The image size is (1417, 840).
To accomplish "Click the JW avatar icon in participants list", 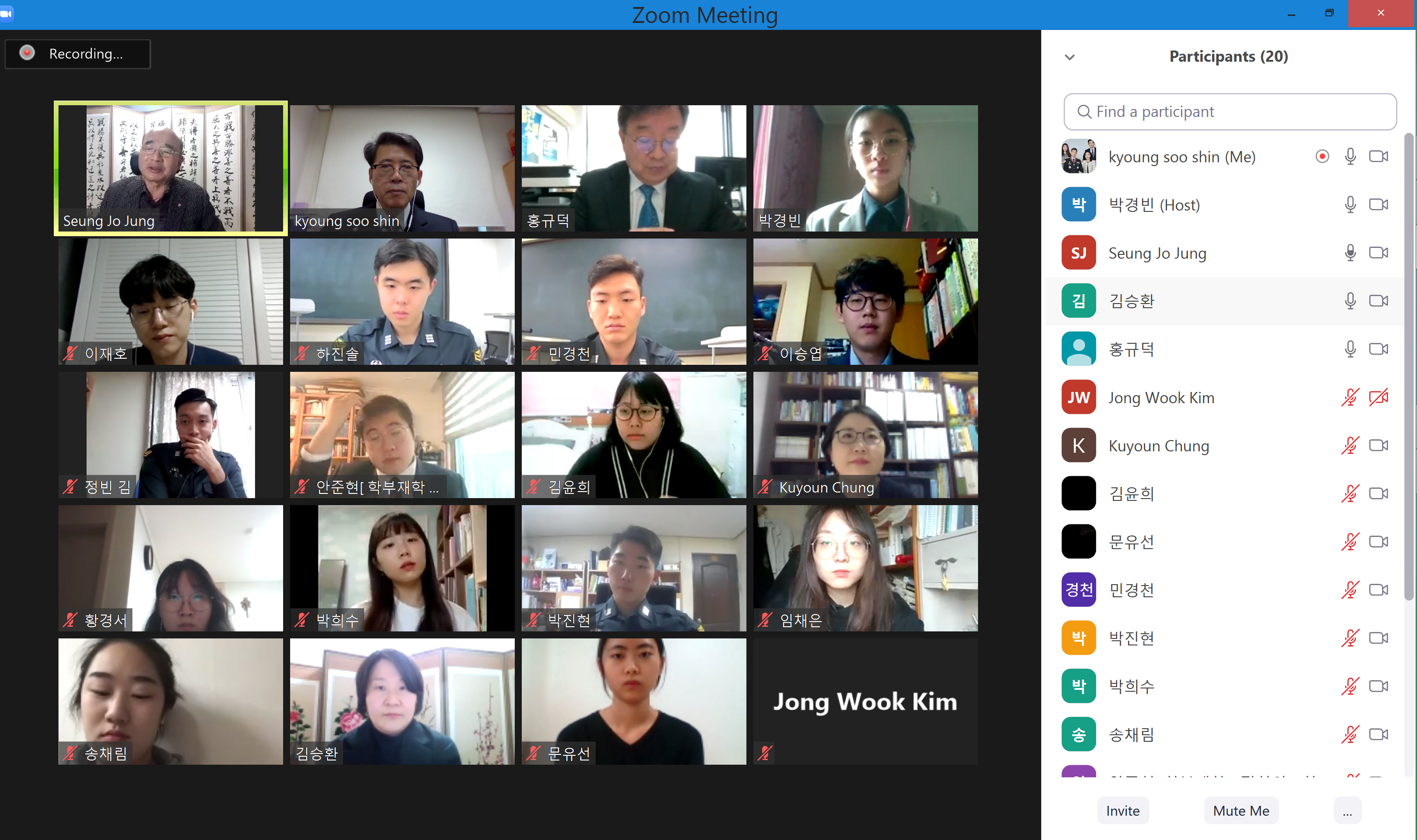I will [1078, 398].
